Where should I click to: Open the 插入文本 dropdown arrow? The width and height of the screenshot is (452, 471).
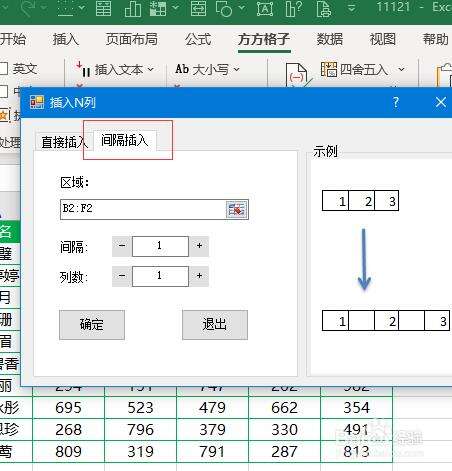pyautogui.click(x=151, y=69)
